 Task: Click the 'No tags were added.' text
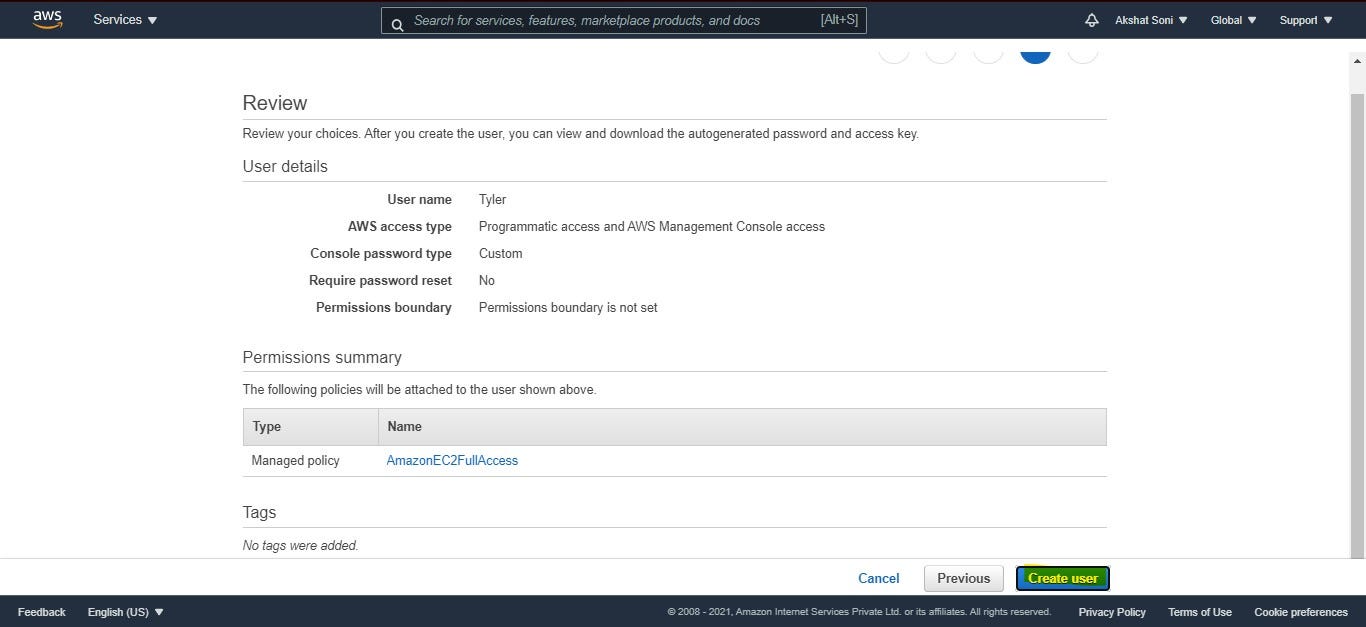[x=300, y=546]
